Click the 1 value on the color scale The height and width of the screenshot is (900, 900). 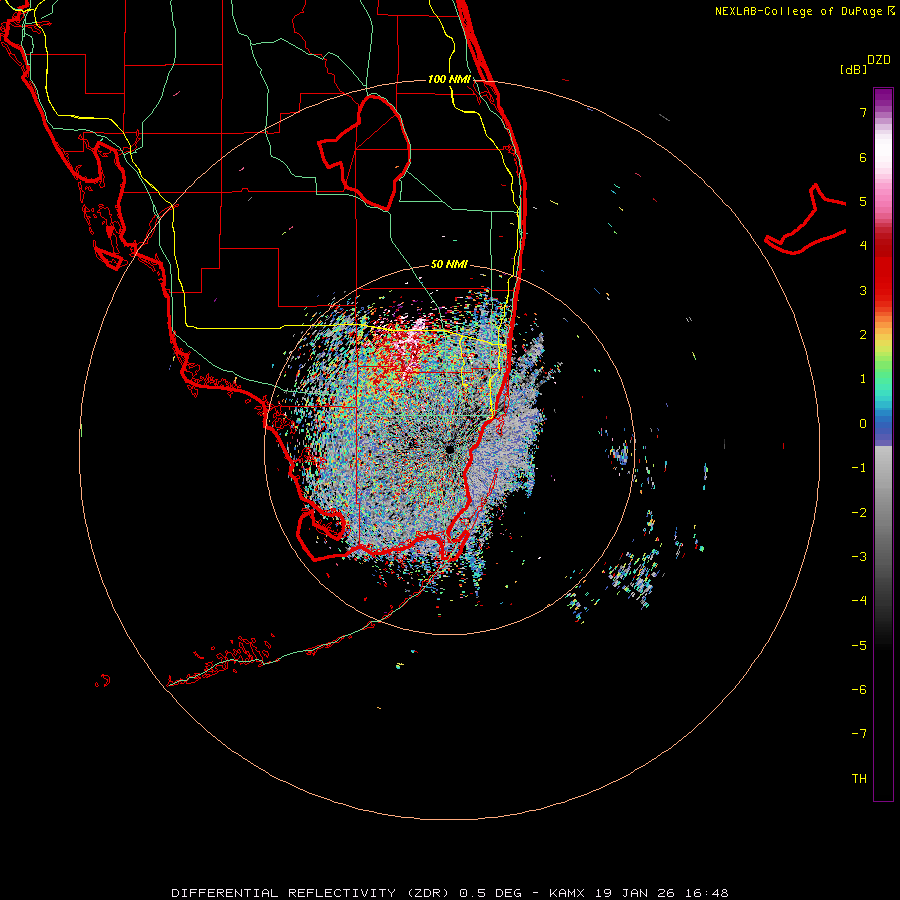tap(863, 379)
